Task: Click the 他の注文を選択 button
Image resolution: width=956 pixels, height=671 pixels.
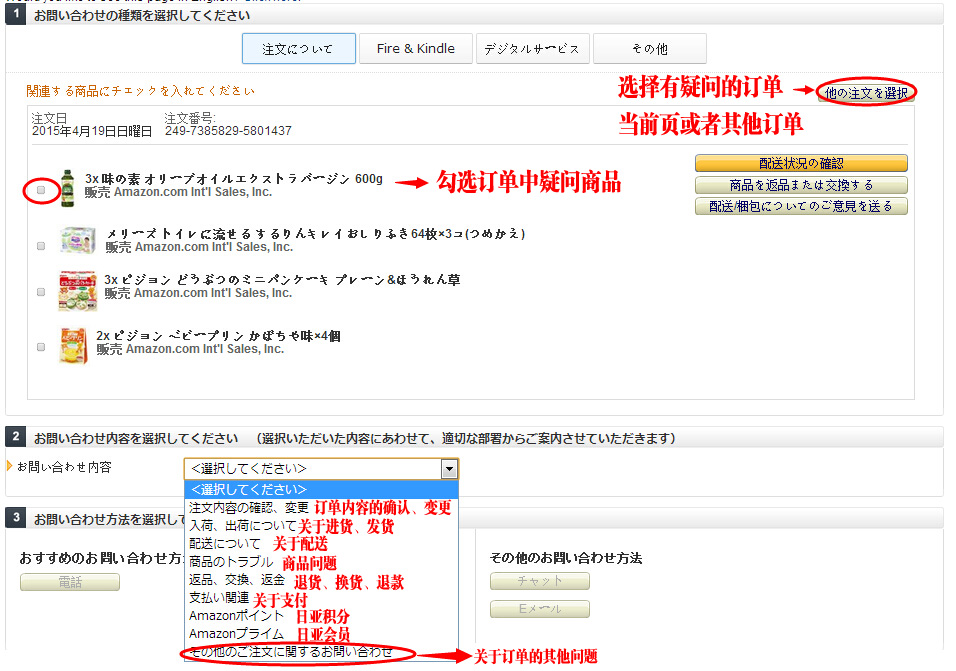Action: [866, 93]
